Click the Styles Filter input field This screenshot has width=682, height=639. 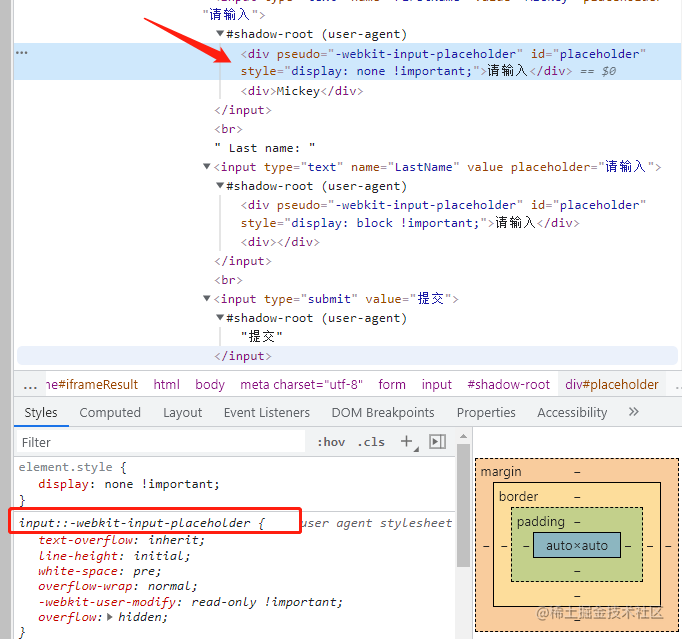(161, 442)
